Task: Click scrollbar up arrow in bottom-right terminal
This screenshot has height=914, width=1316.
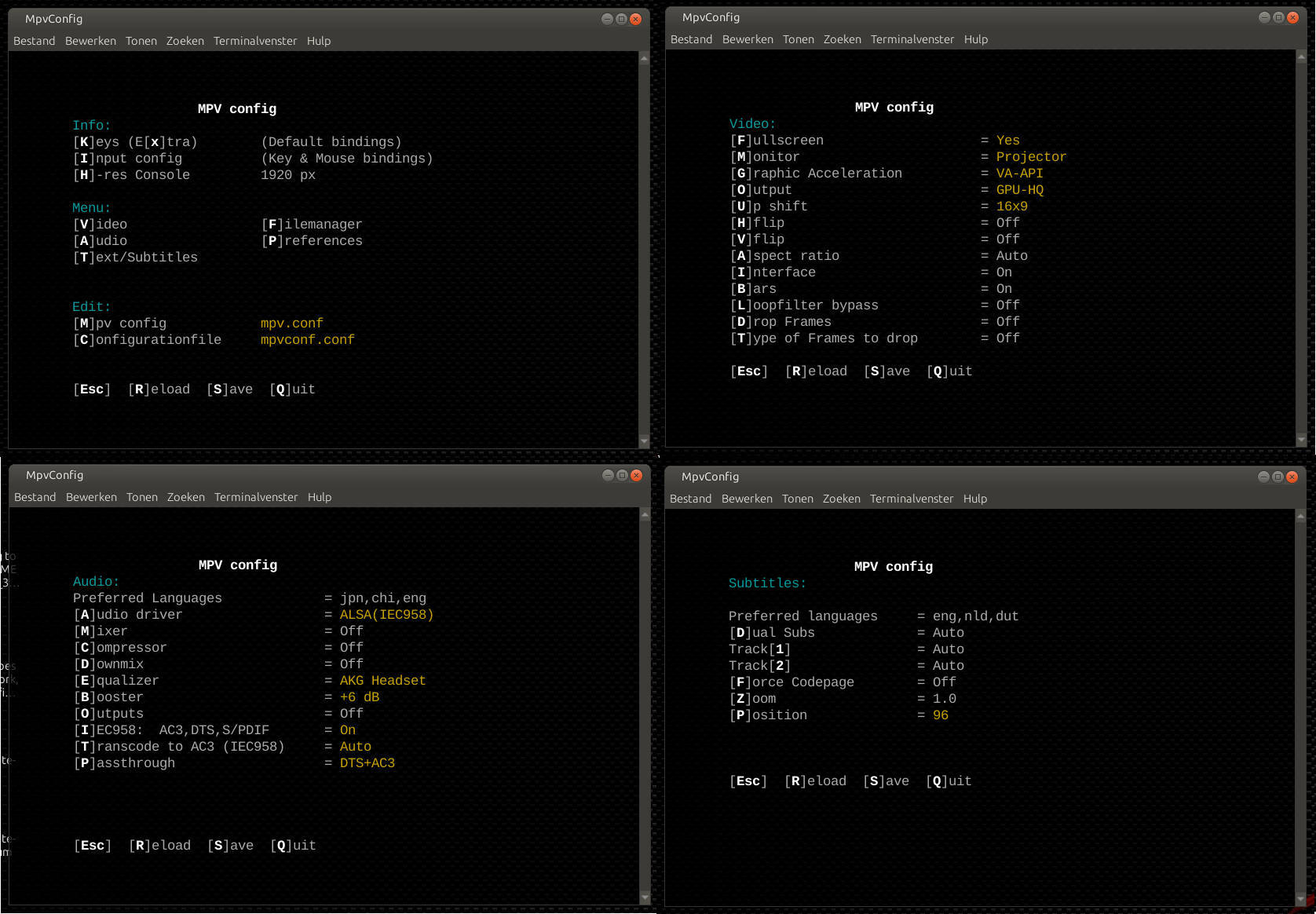Action: pos(1300,517)
